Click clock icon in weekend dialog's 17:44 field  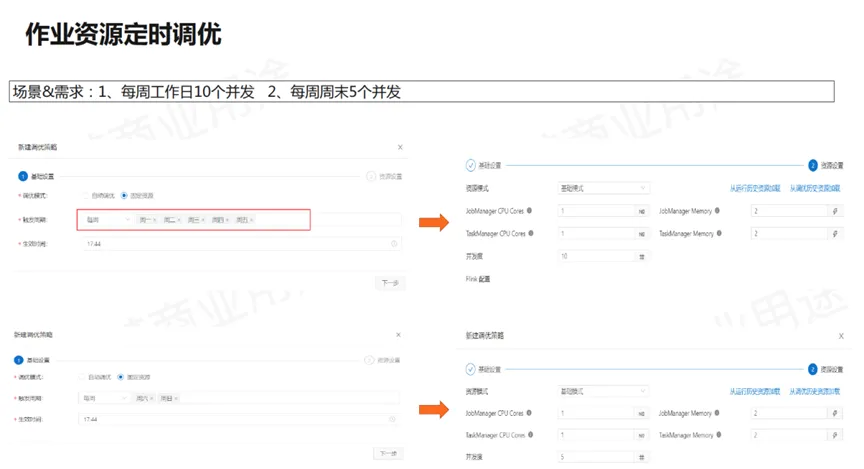click(392, 419)
